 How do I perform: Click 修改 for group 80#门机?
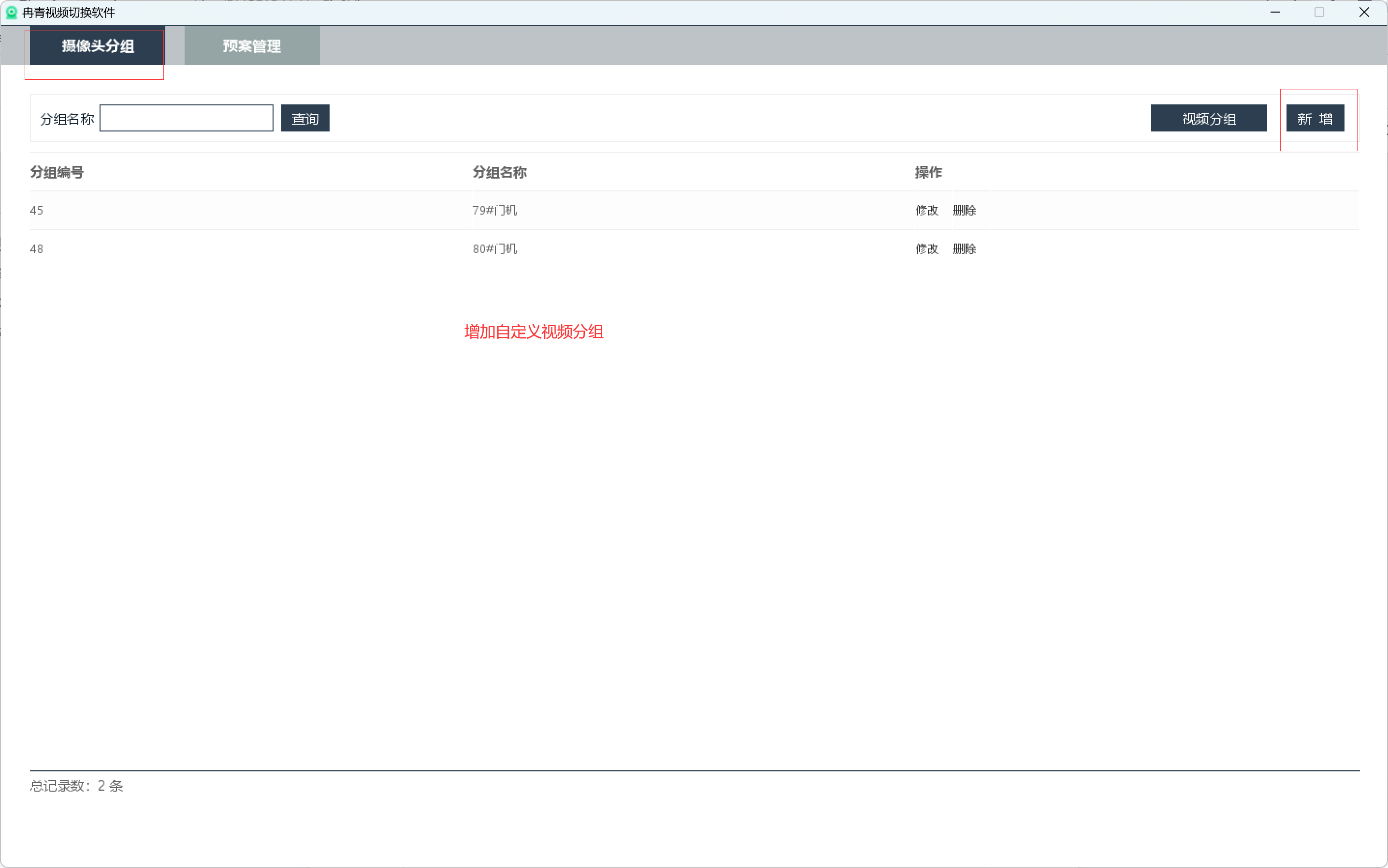point(926,249)
